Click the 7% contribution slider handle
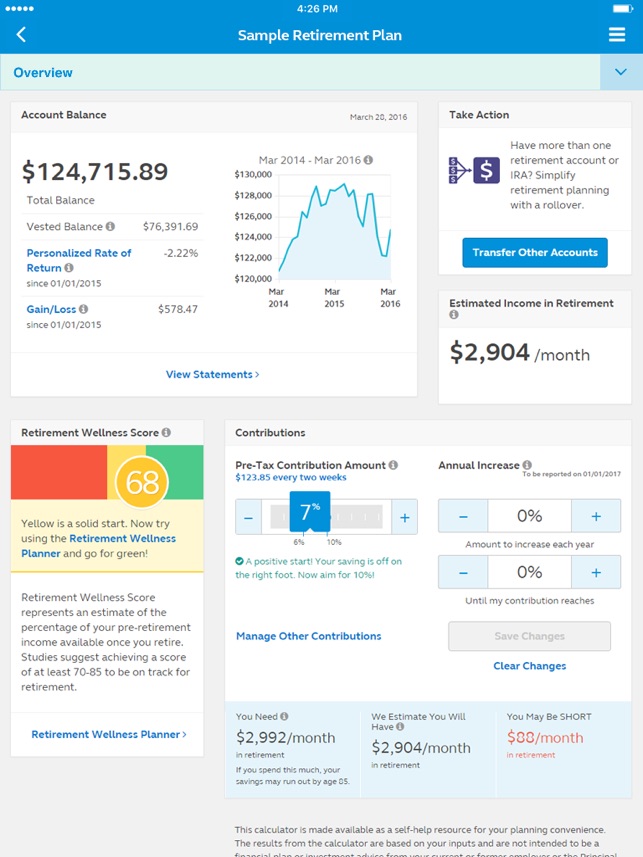Screen dimensions: 643x857 click(309, 510)
